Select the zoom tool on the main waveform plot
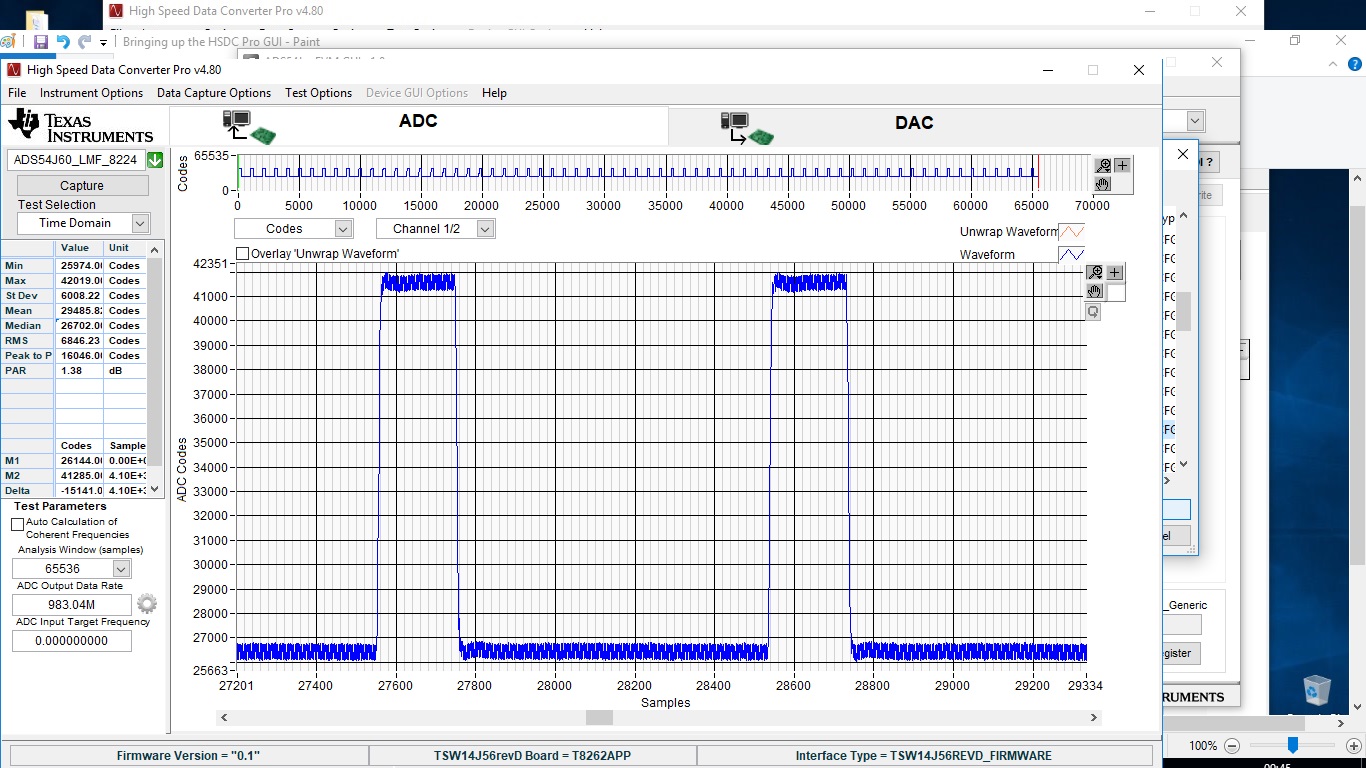Screen dimensions: 1366x768 click(1096, 273)
